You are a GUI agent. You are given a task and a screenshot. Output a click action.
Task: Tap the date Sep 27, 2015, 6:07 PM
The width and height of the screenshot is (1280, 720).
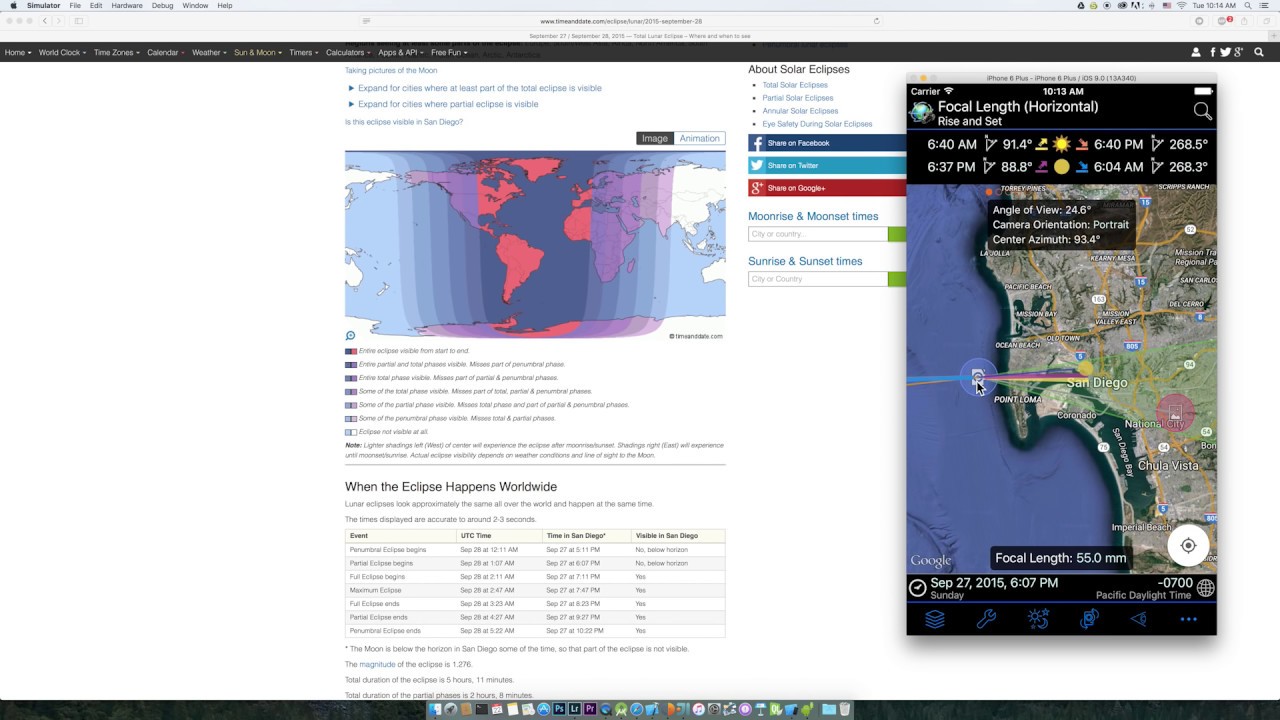pos(994,583)
